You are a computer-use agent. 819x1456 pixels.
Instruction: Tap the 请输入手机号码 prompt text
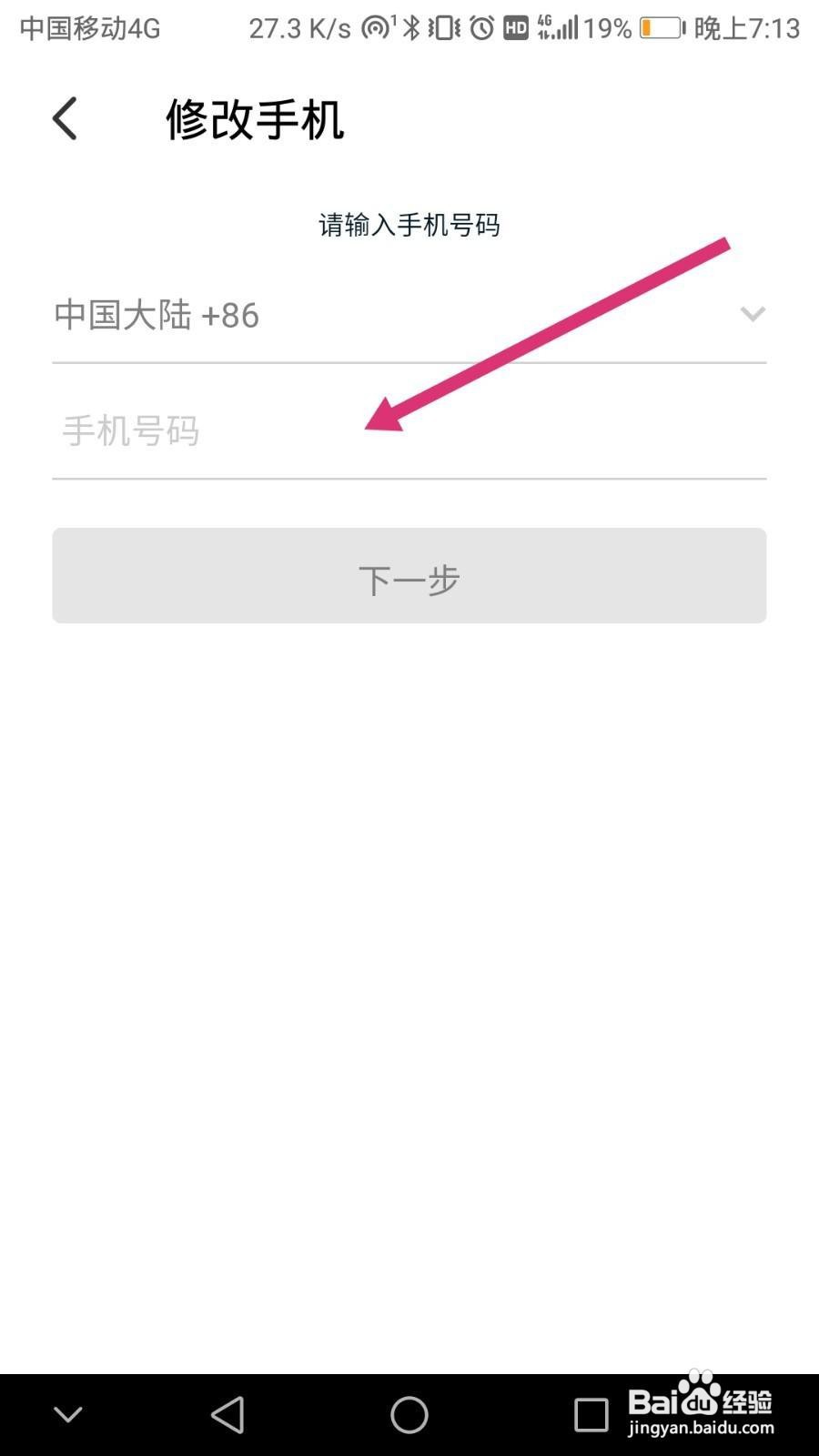point(409,225)
